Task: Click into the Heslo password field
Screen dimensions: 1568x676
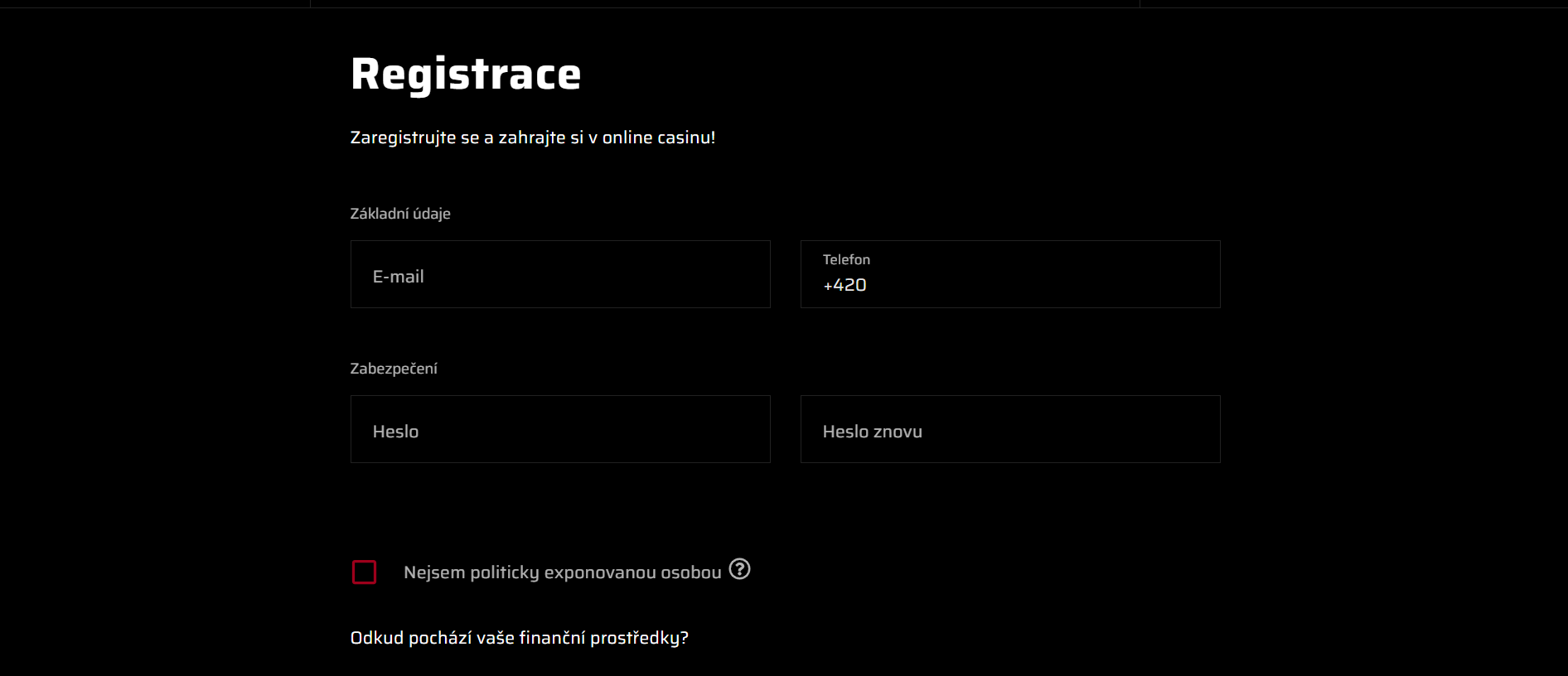Action: (560, 429)
